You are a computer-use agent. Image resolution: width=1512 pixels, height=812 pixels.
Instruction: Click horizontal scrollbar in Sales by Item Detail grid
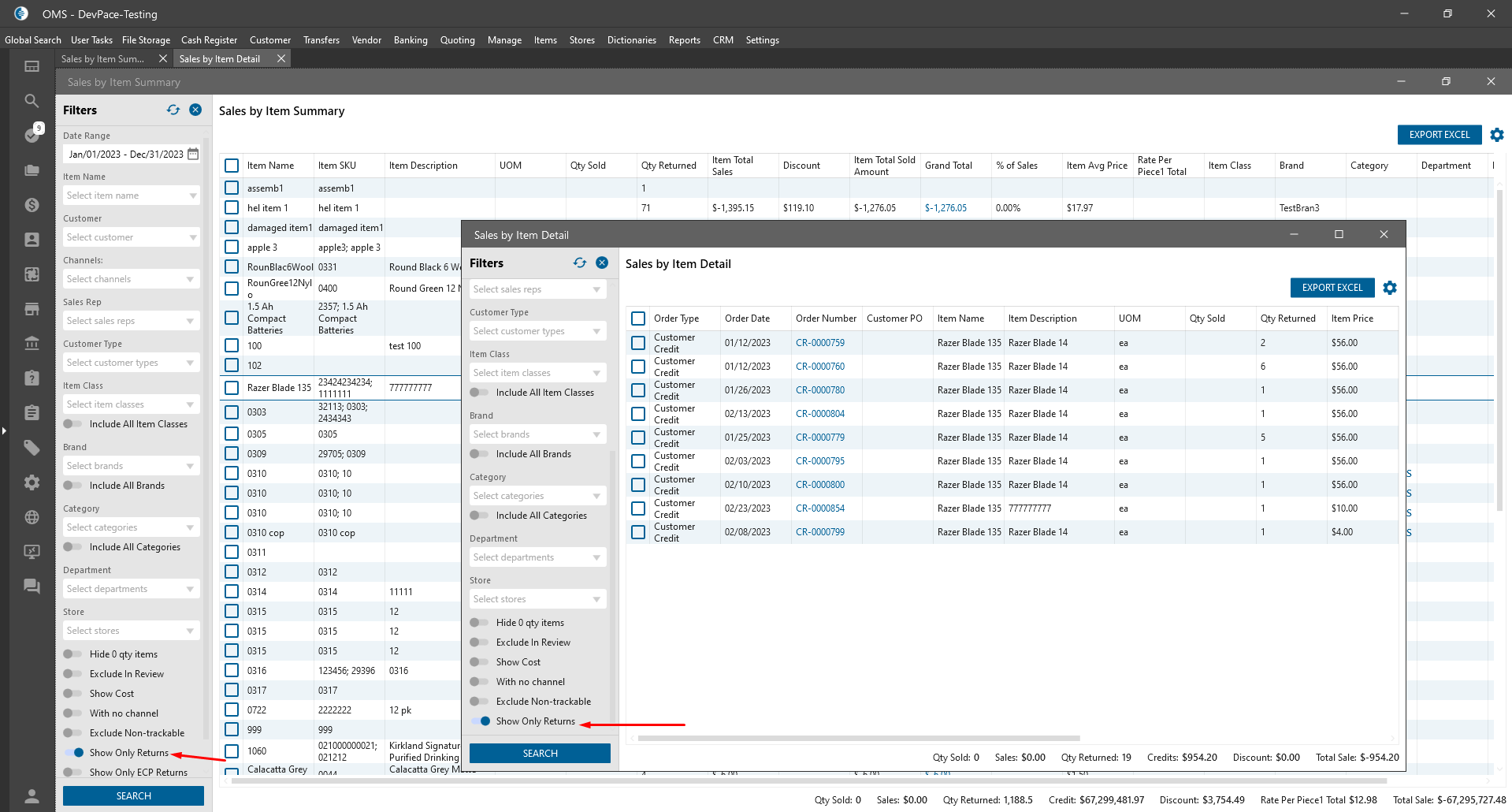point(859,739)
